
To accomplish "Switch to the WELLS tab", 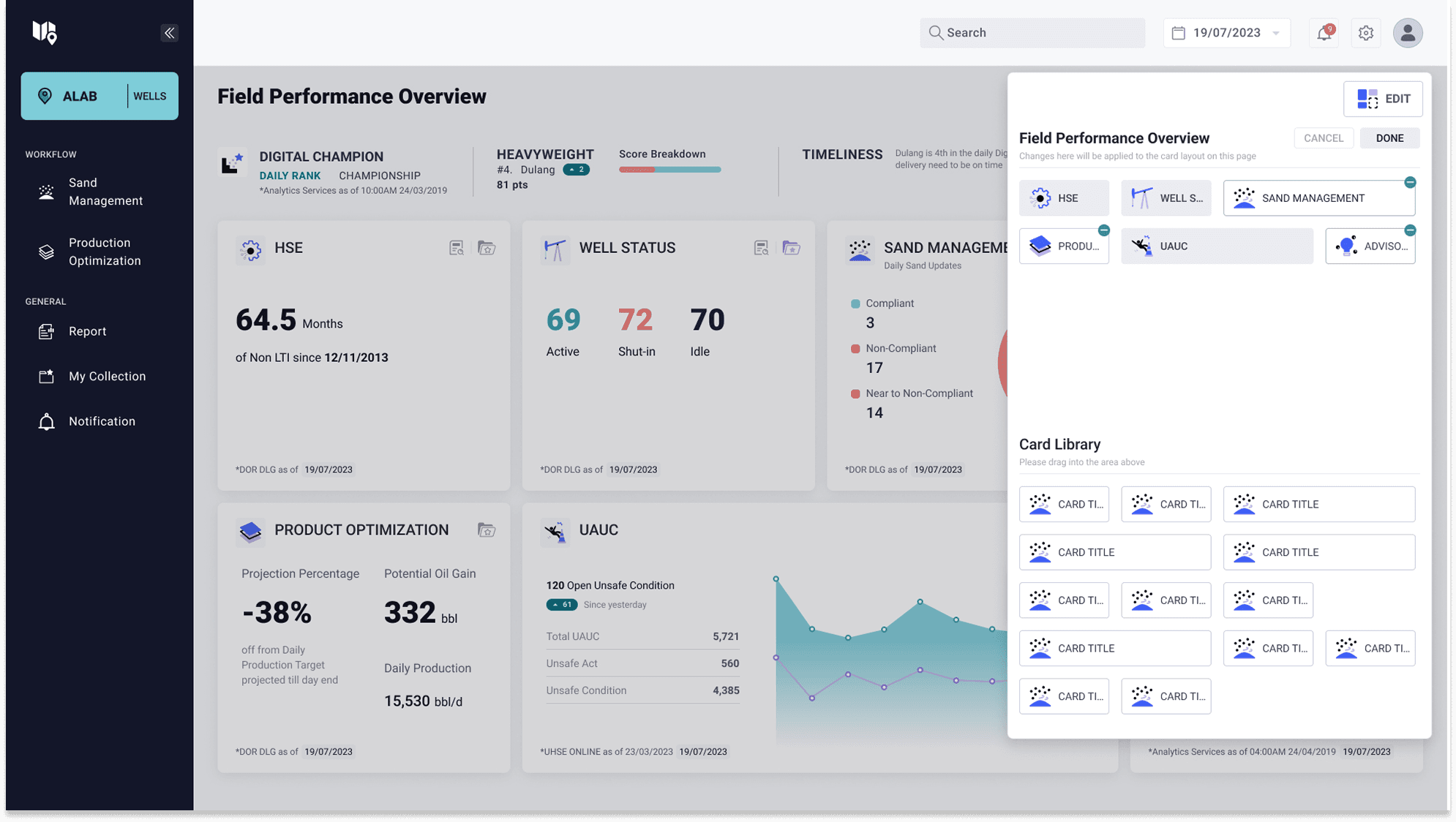I will tap(149, 95).
